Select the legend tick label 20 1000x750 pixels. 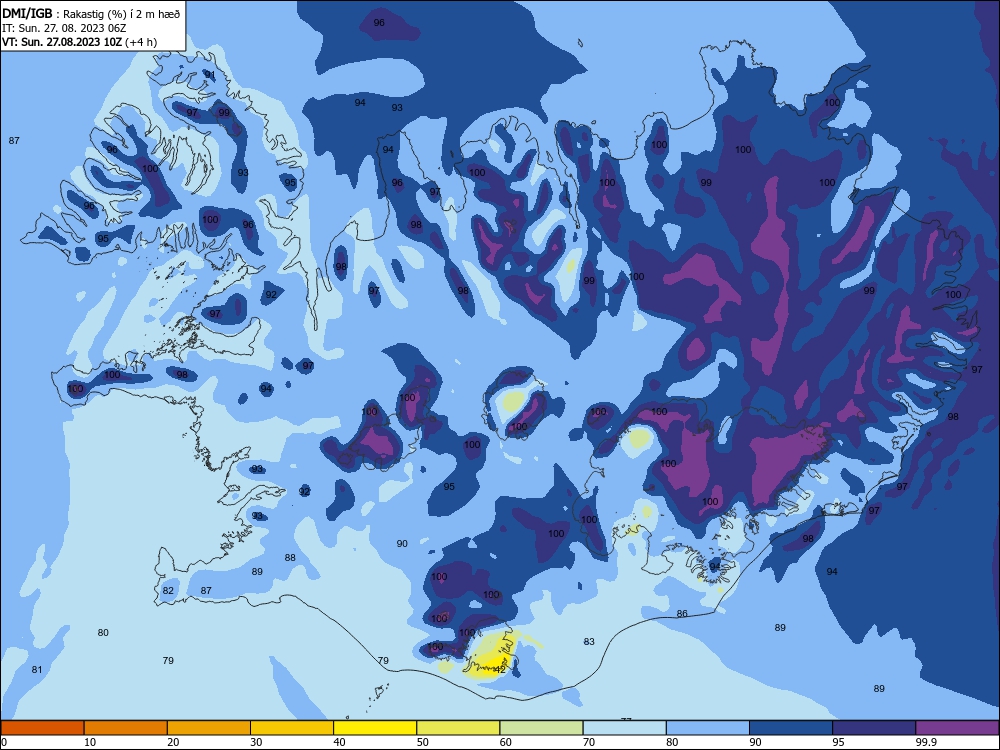(x=173, y=742)
